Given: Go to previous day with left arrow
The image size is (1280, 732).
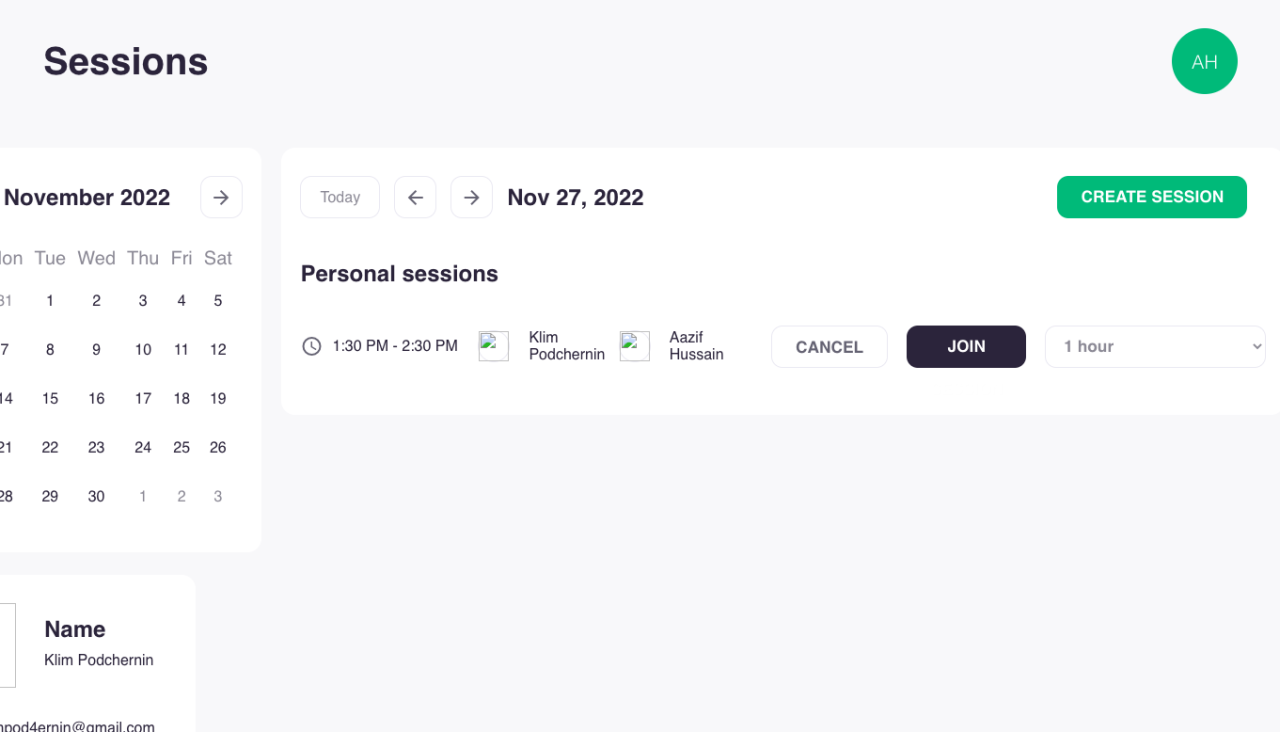Looking at the screenshot, I should (415, 197).
